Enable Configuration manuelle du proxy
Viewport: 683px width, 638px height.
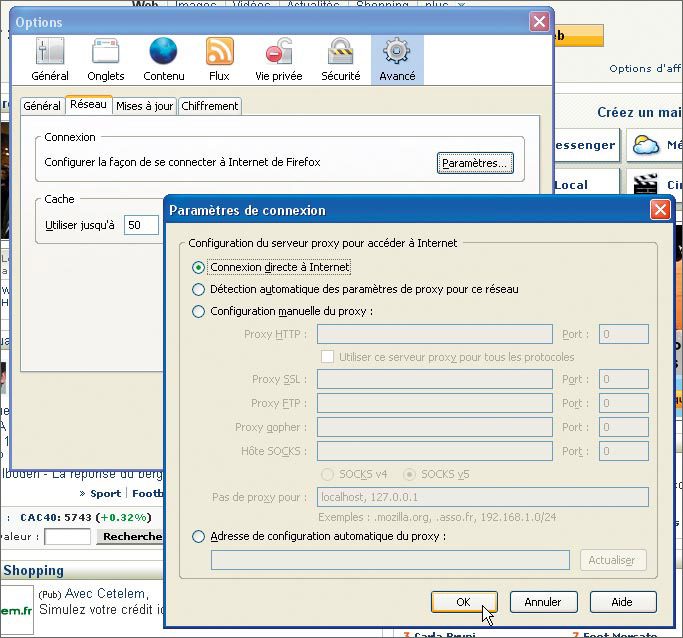click(x=199, y=311)
